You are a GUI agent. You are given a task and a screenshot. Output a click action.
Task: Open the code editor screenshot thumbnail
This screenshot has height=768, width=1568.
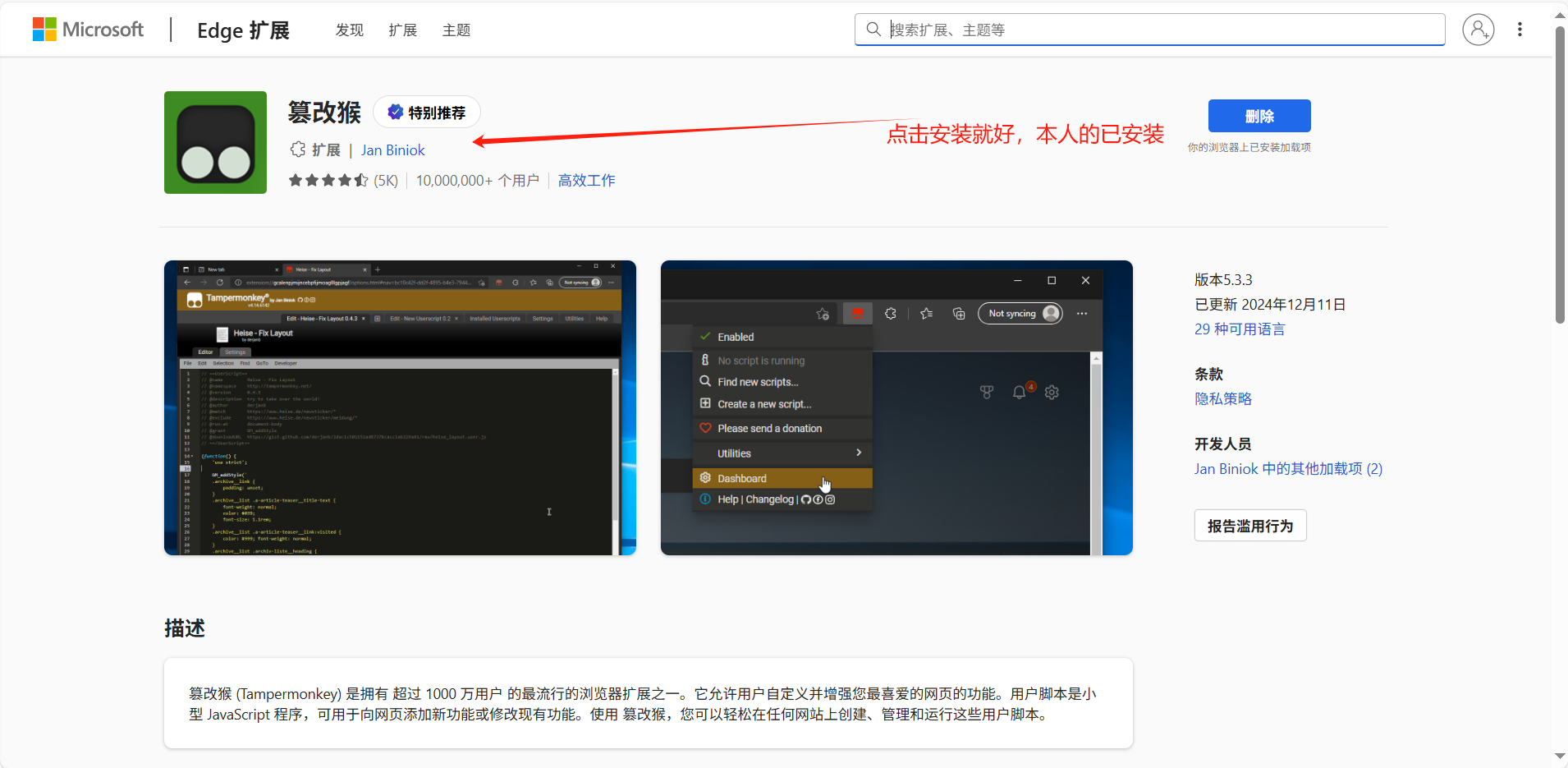(400, 407)
